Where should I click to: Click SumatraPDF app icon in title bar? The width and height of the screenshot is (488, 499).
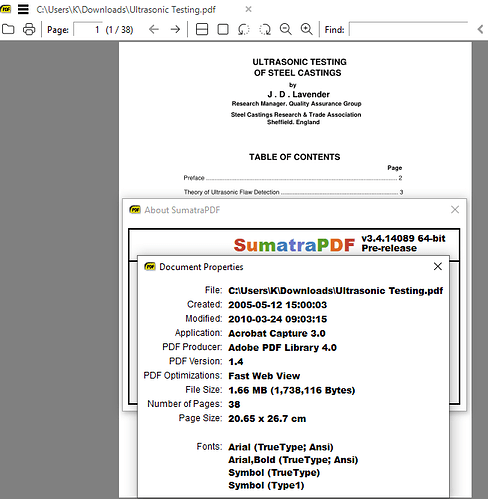click(6, 9)
